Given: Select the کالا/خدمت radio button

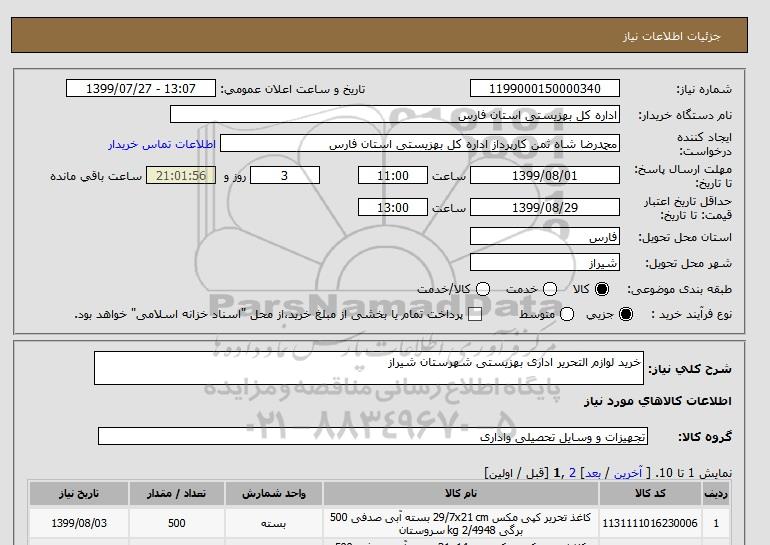Looking at the screenshot, I should (x=483, y=289).
